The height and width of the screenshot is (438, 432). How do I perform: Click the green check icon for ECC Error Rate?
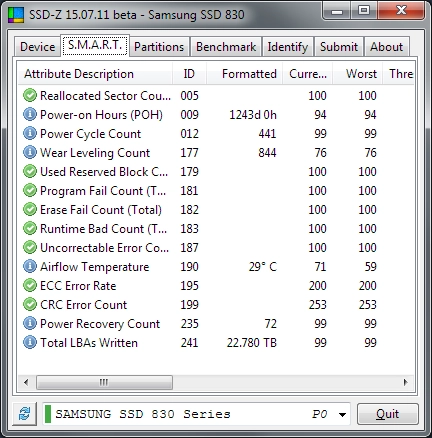pos(30,285)
